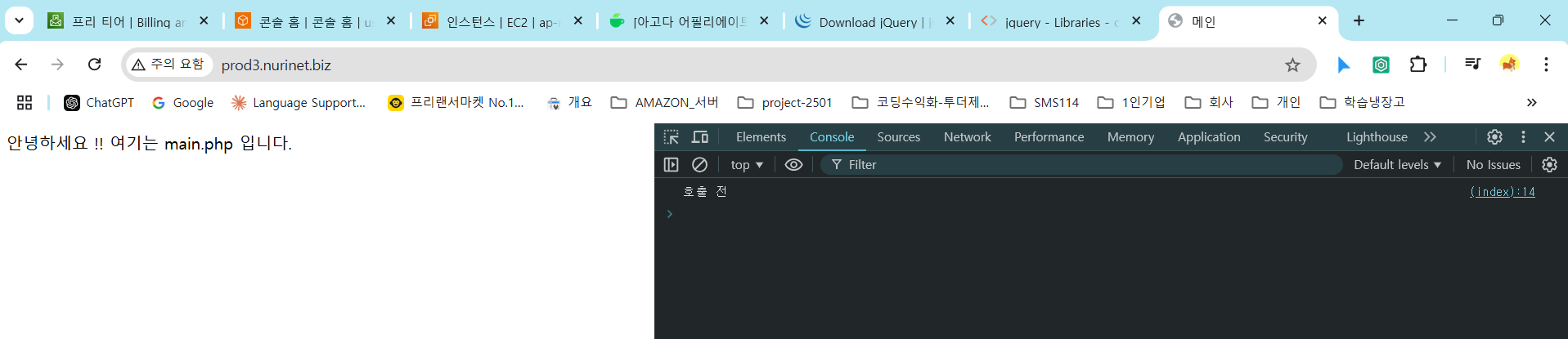Create a live expression with eye icon
The height and width of the screenshot is (339, 1568).
793,165
